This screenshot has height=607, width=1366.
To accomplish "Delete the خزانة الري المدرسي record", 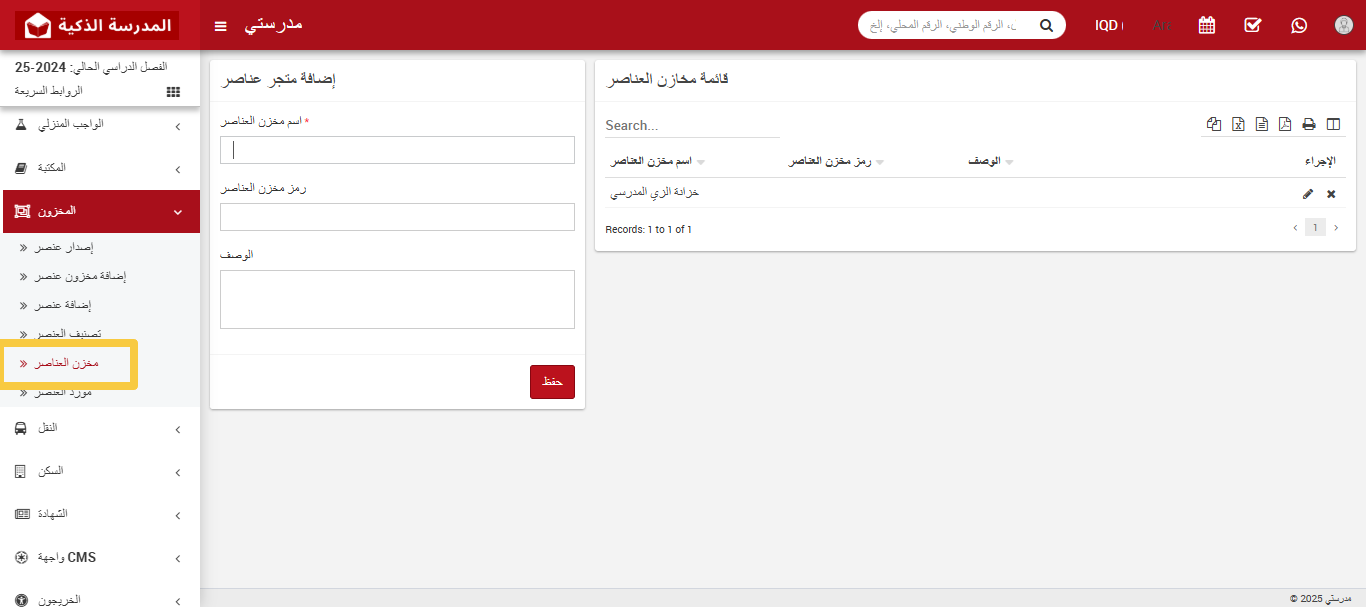I will coord(1331,194).
